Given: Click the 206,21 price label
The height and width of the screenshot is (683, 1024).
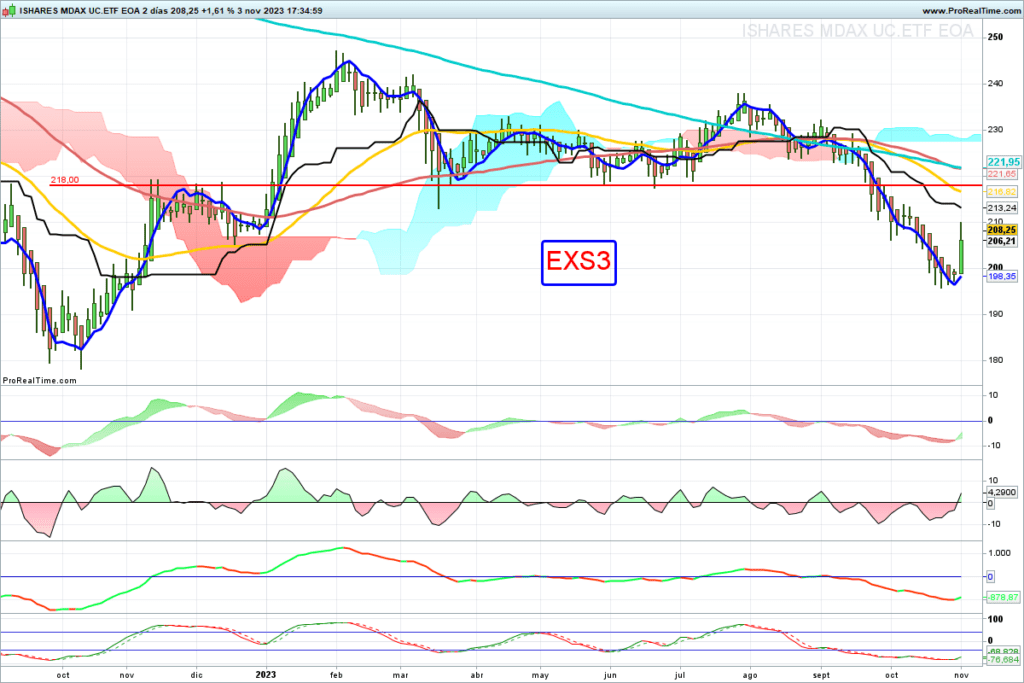Looking at the screenshot, I should tap(1002, 241).
